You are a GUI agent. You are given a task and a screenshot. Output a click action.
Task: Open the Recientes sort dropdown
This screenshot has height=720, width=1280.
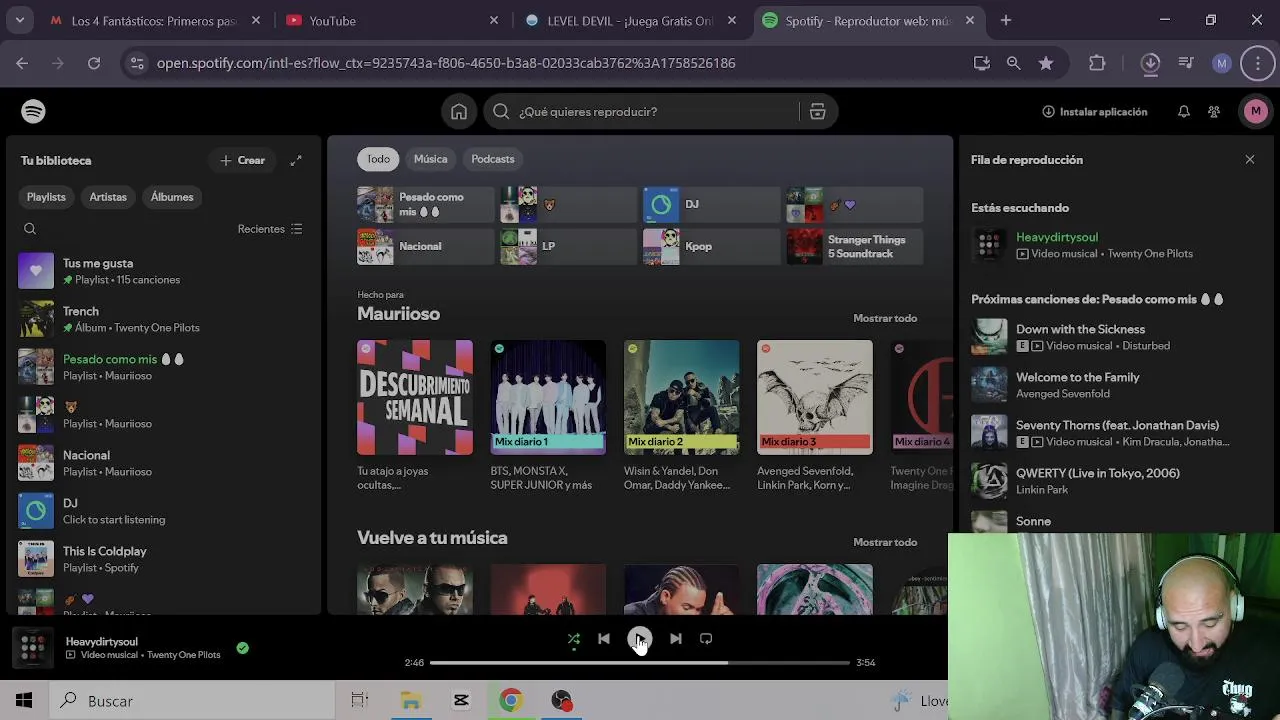point(270,229)
